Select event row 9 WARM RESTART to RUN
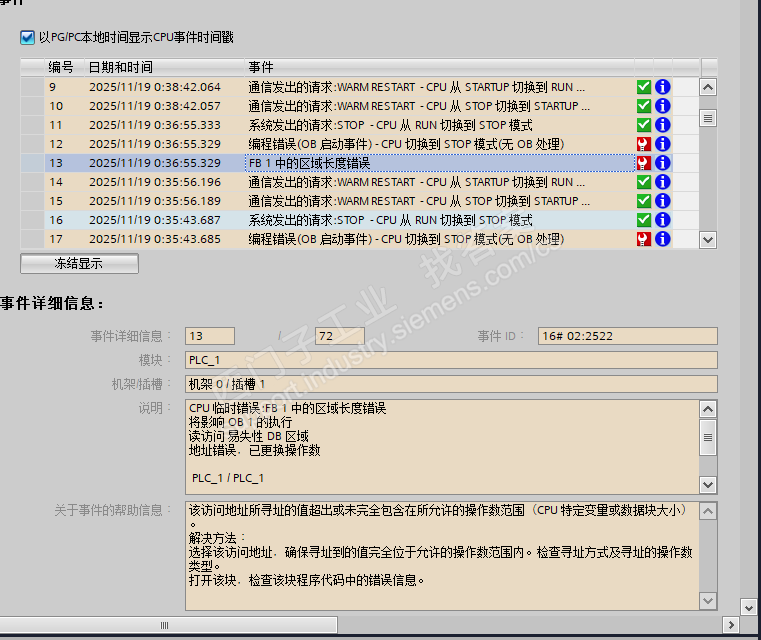The image size is (761, 640). point(360,87)
